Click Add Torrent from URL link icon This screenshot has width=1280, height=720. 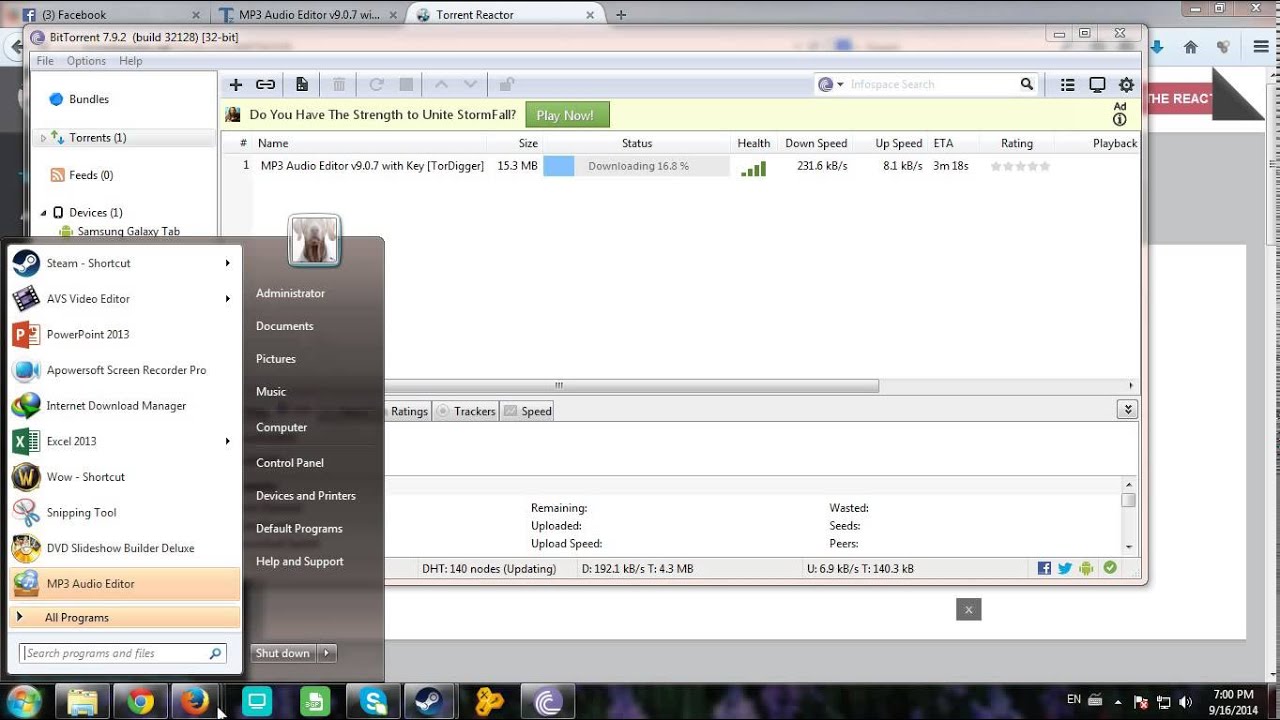coord(265,85)
